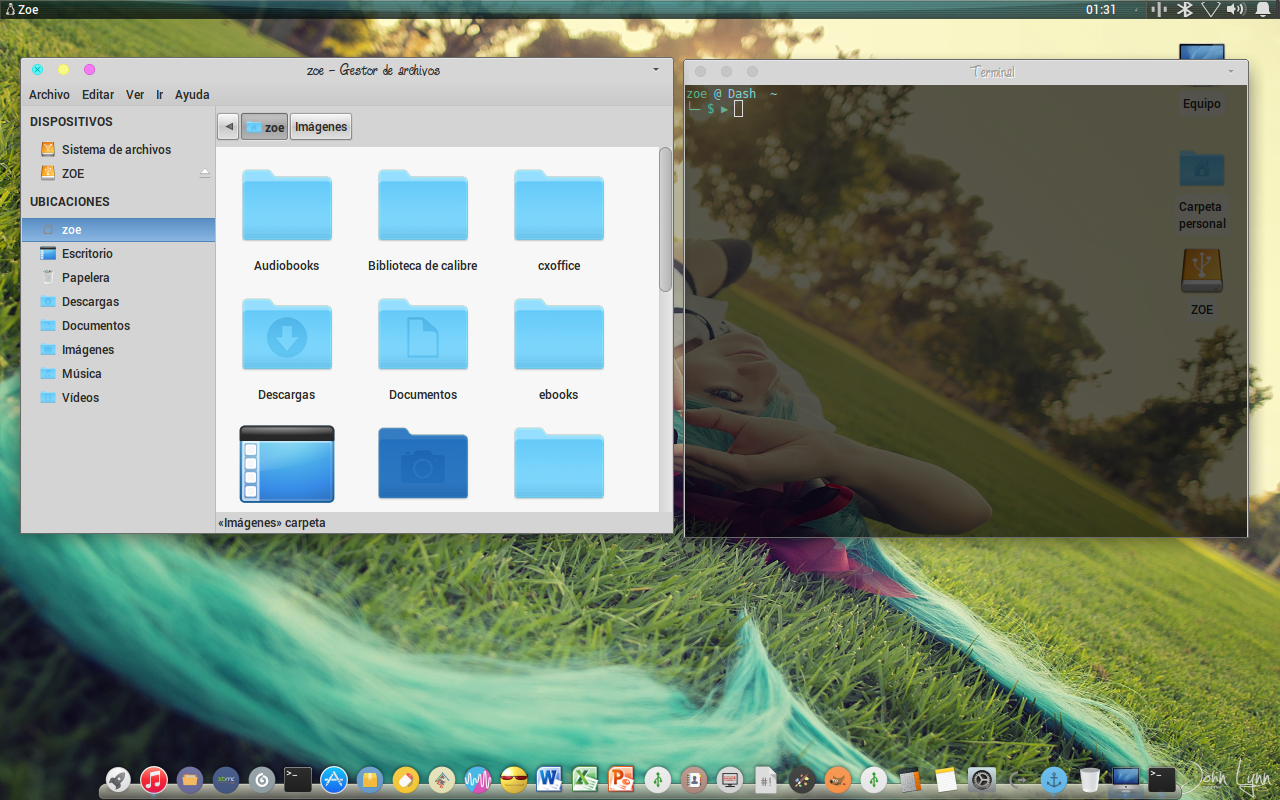Expand the file manager title bar dropdown arrow
Viewport: 1280px width, 800px height.
pyautogui.click(x=656, y=70)
